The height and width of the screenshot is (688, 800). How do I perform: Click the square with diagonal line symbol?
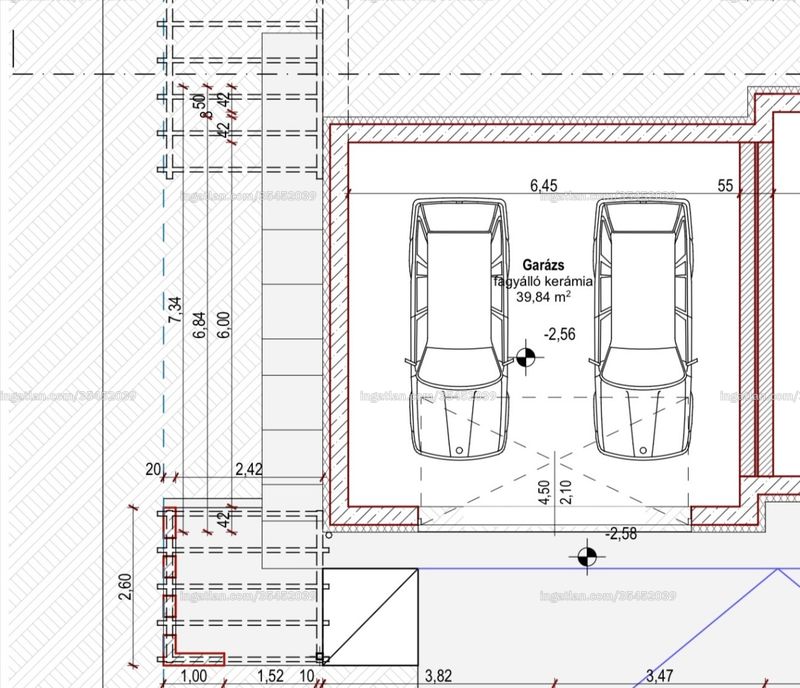tap(370, 617)
